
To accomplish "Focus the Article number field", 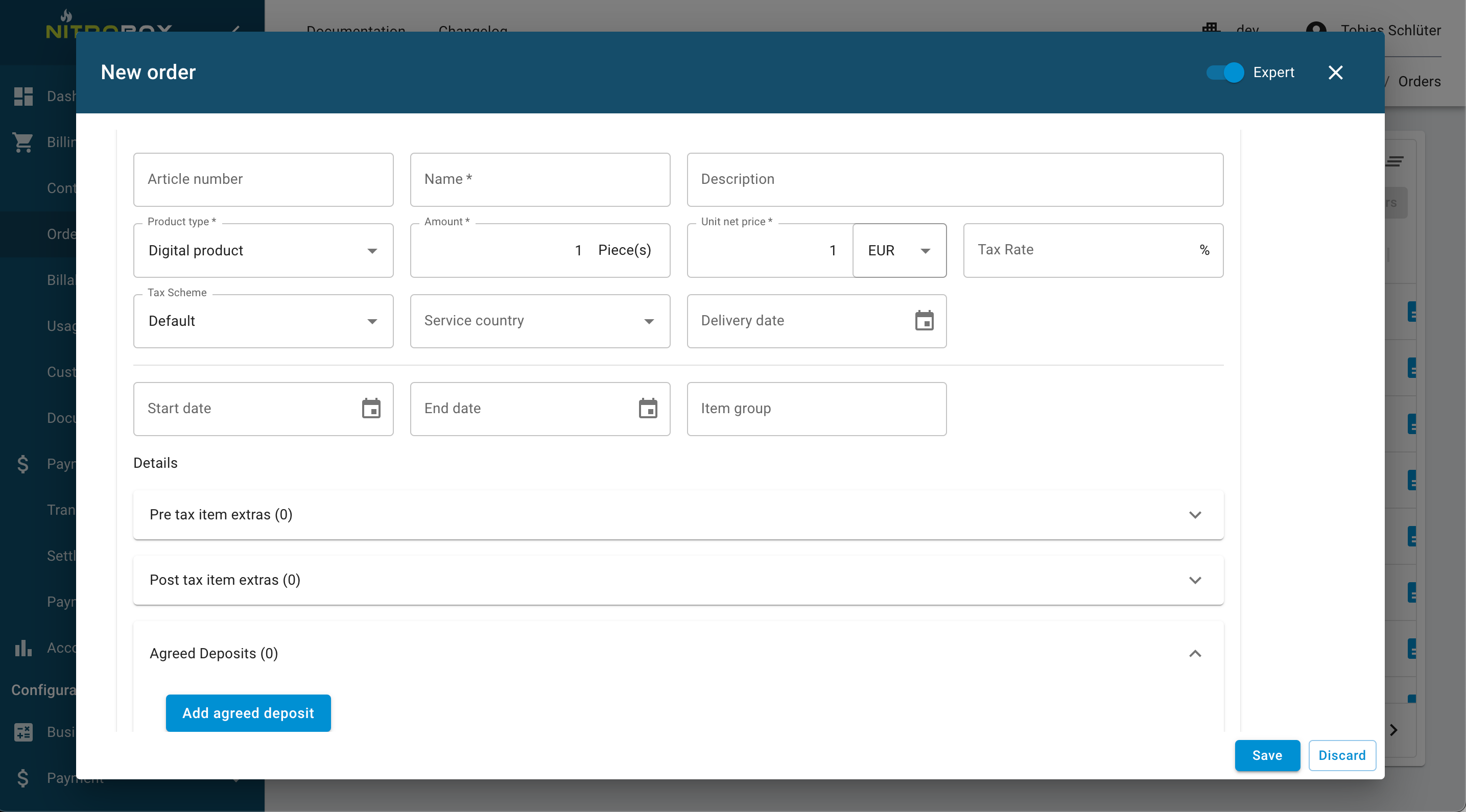I will pos(263,180).
